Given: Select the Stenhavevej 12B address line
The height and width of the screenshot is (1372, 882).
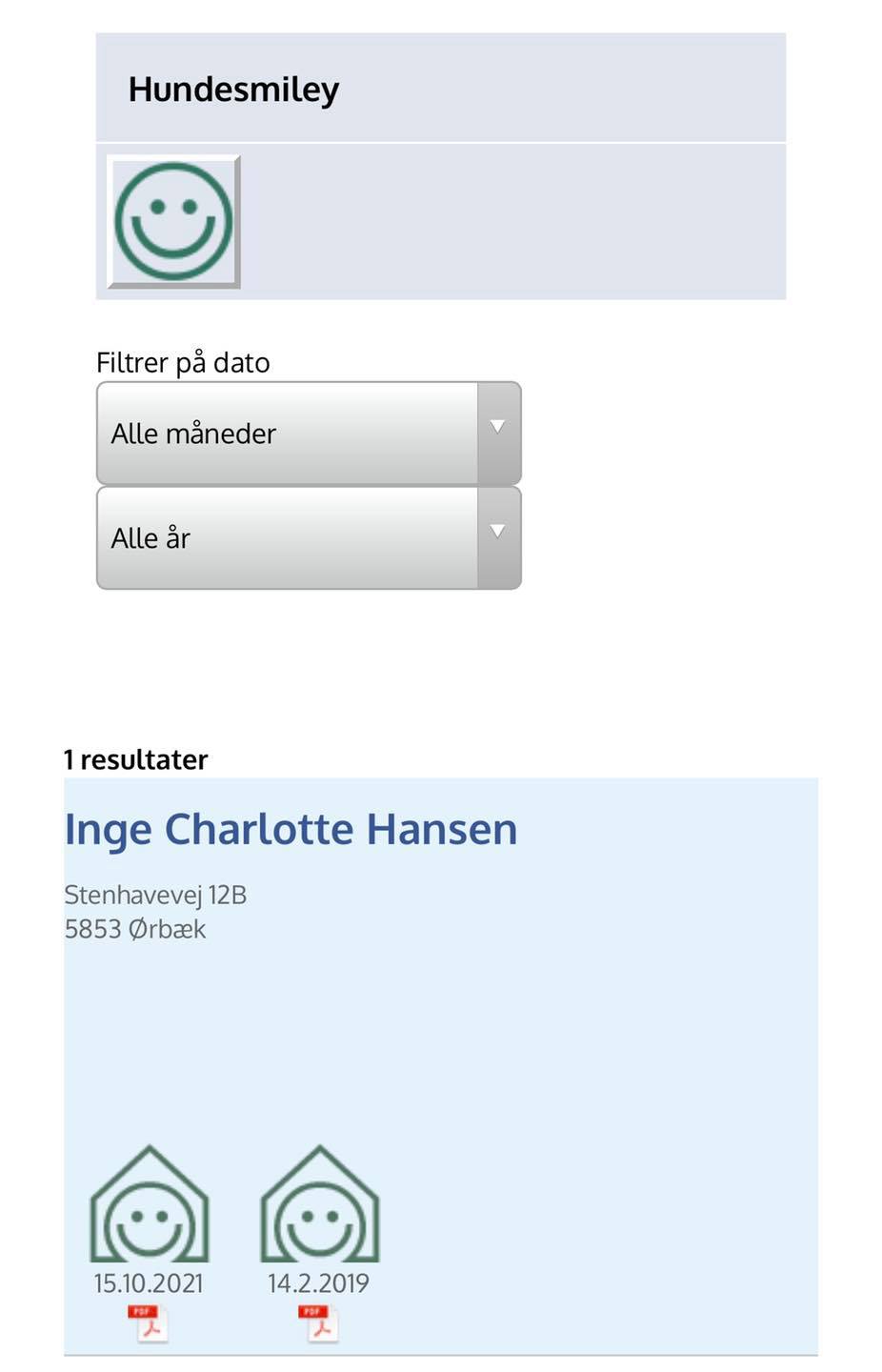Looking at the screenshot, I should click(x=155, y=895).
